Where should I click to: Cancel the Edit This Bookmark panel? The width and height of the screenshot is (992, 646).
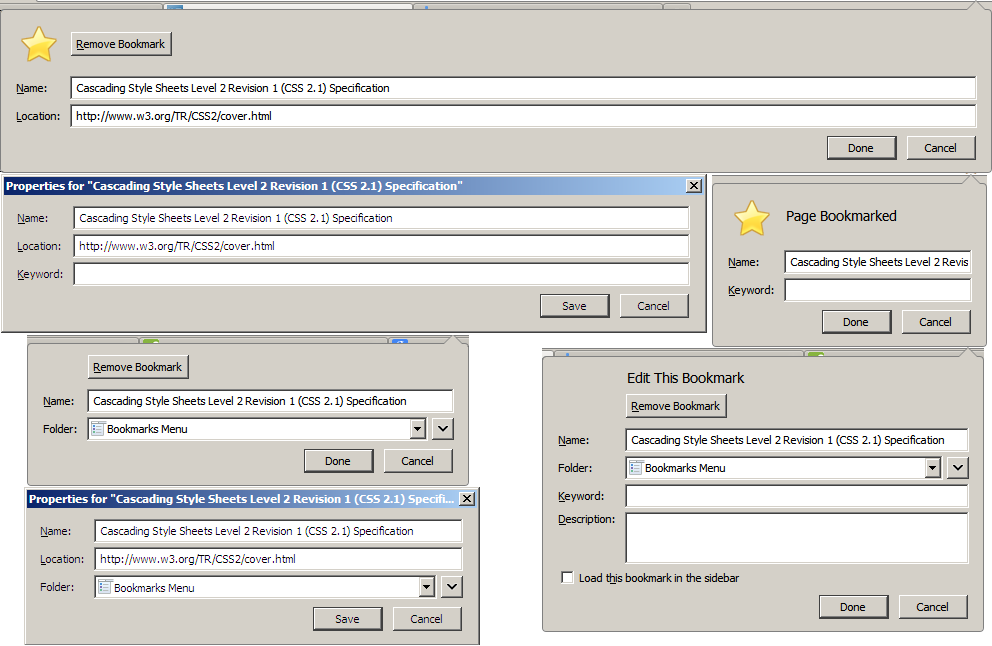tap(932, 607)
